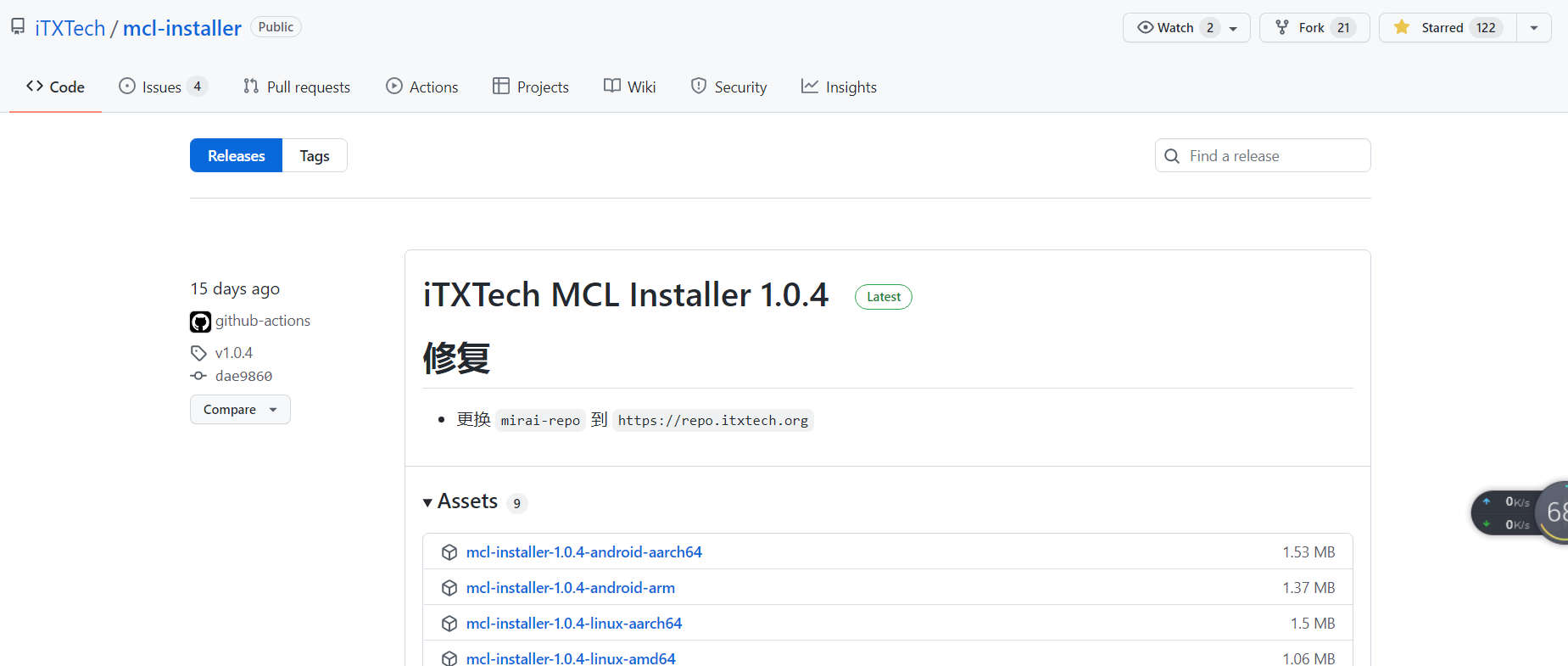Image resolution: width=1568 pixels, height=666 pixels.
Task: Open the Compare dropdown
Action: pyautogui.click(x=240, y=410)
